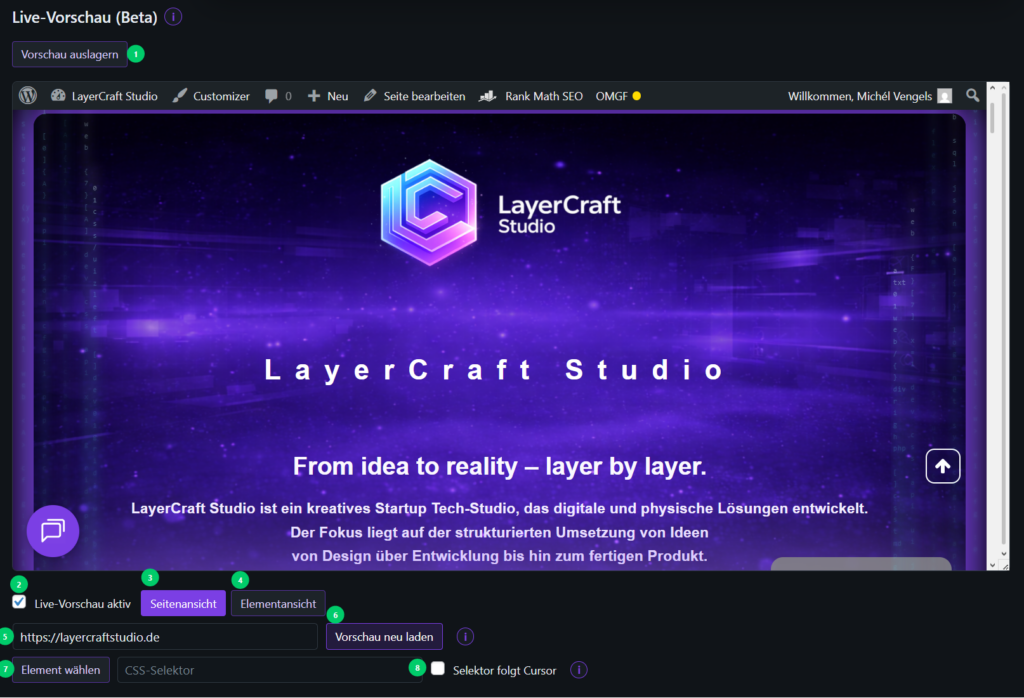Click the comments bubble icon
This screenshot has height=698, width=1024.
click(271, 96)
